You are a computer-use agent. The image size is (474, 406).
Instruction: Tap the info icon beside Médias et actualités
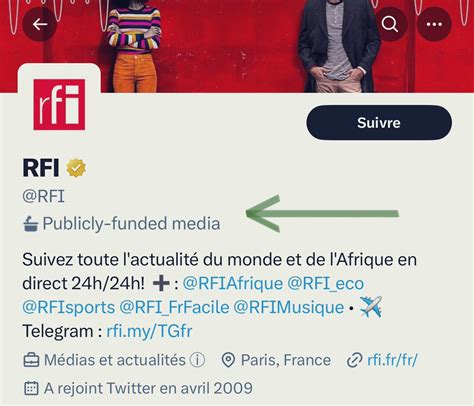click(x=197, y=360)
